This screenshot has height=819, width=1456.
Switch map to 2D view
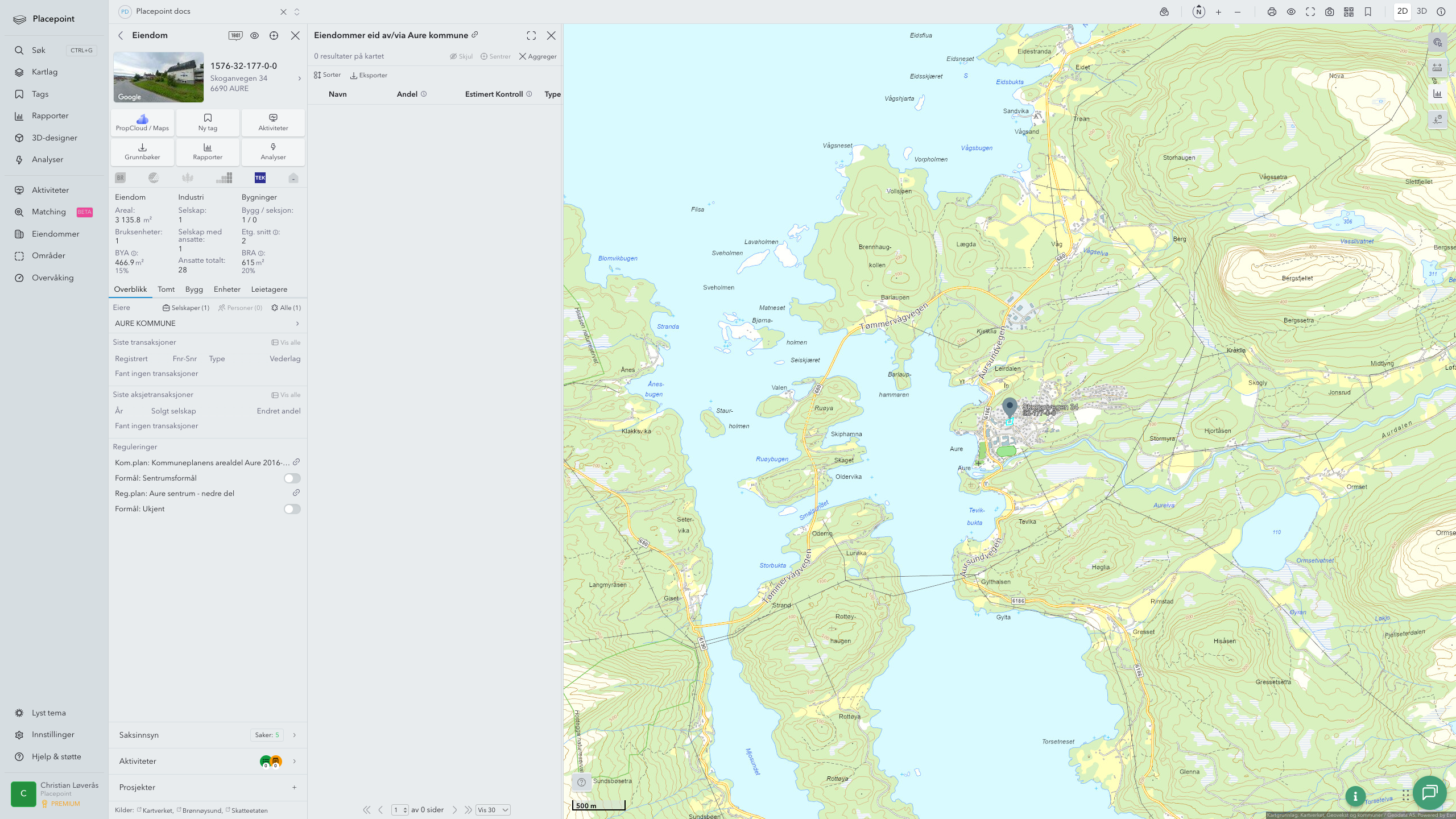tap(1403, 11)
